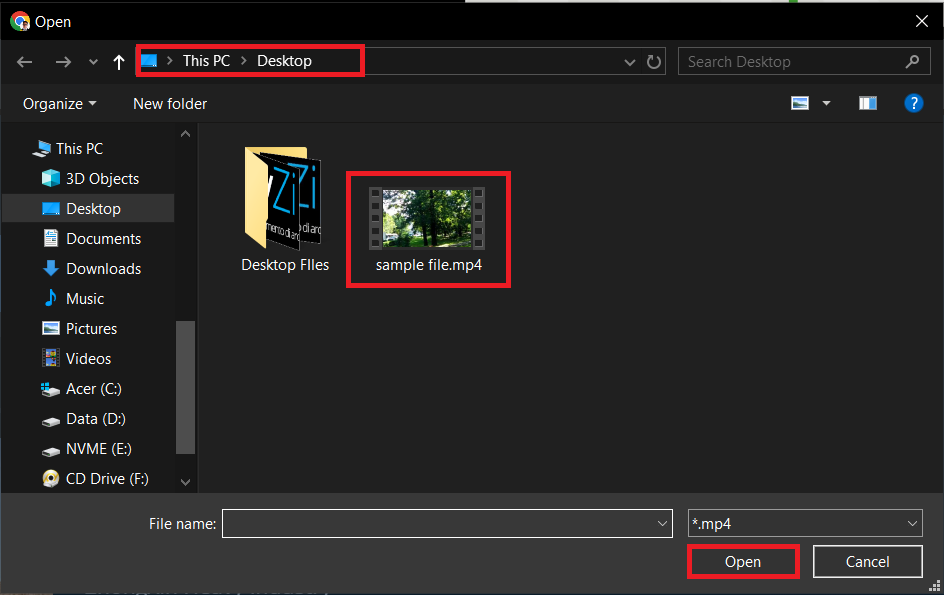Click the Forward navigation arrow
944x595 pixels.
63,61
